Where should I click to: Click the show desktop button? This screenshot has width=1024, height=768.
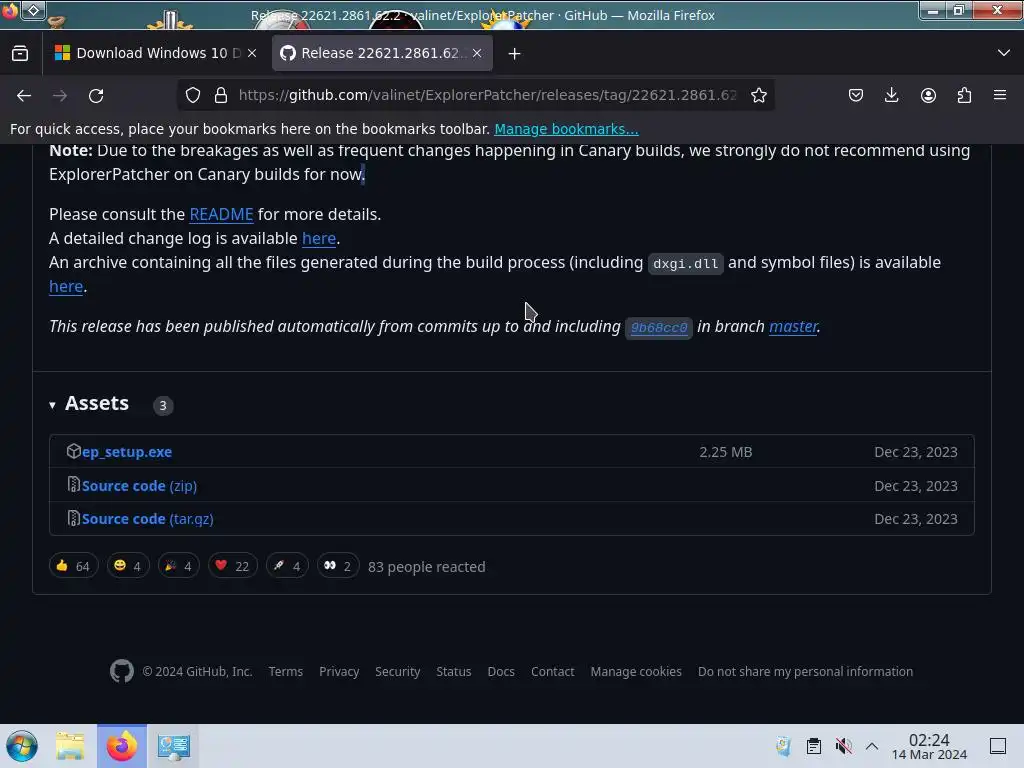click(x=997, y=746)
